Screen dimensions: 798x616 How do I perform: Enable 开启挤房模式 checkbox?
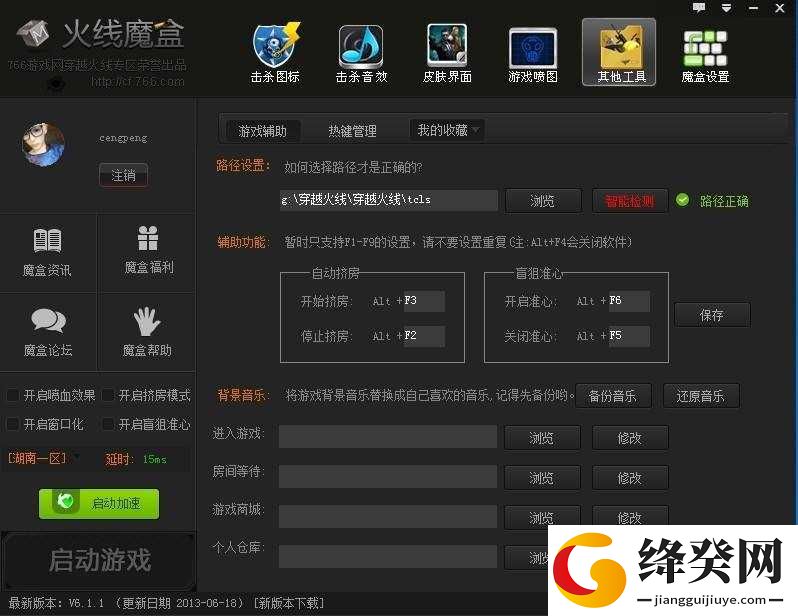(108, 396)
